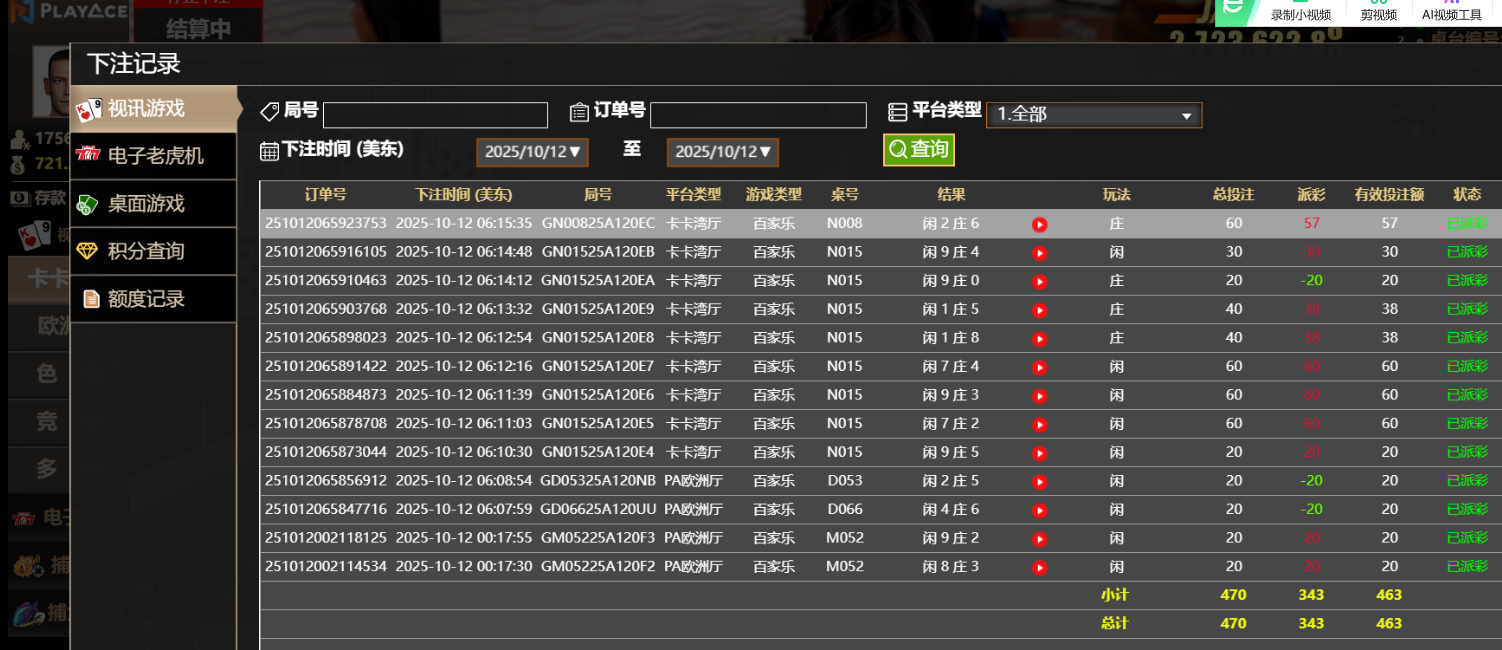Focus the 订单号 input box
Screen dimensions: 1502x650
tap(758, 115)
